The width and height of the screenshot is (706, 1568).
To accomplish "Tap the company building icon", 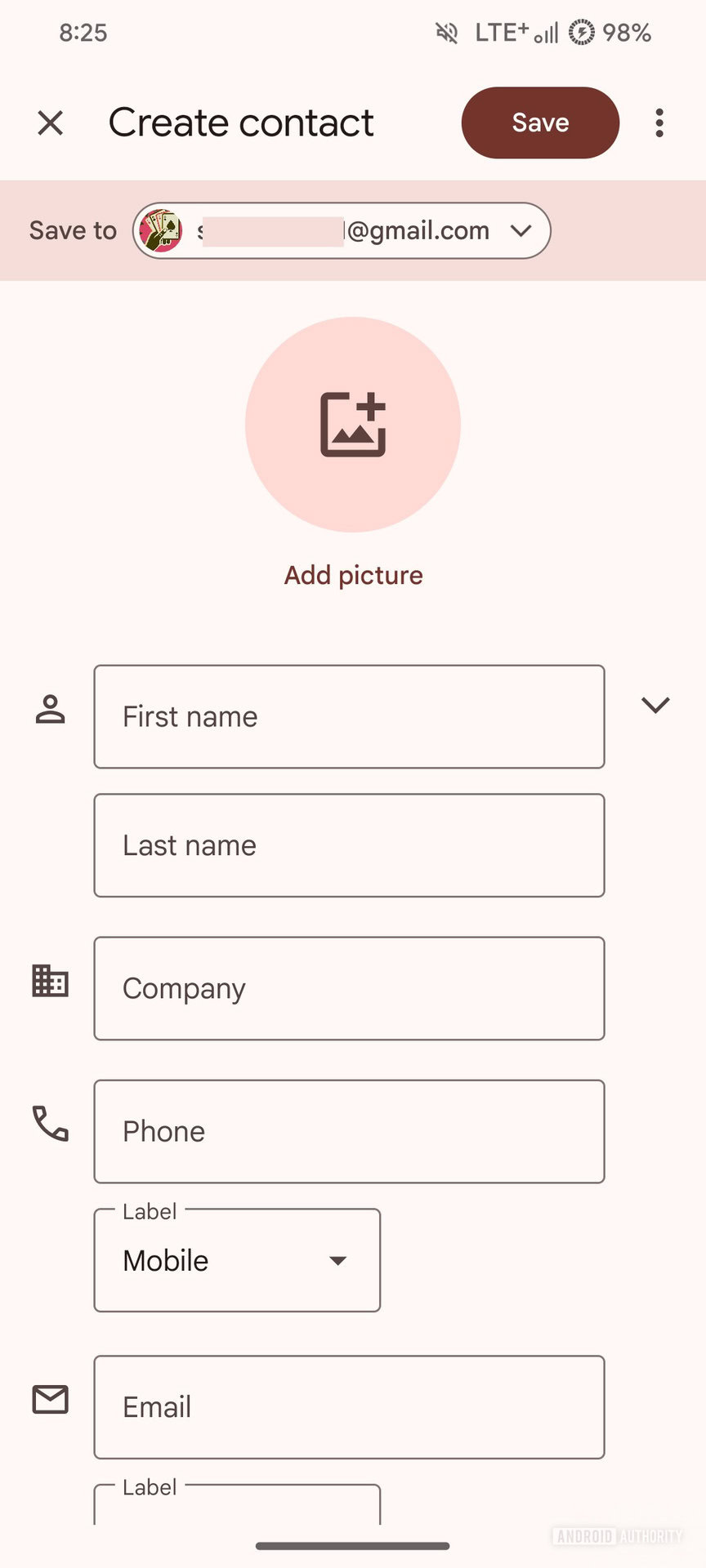I will point(50,981).
